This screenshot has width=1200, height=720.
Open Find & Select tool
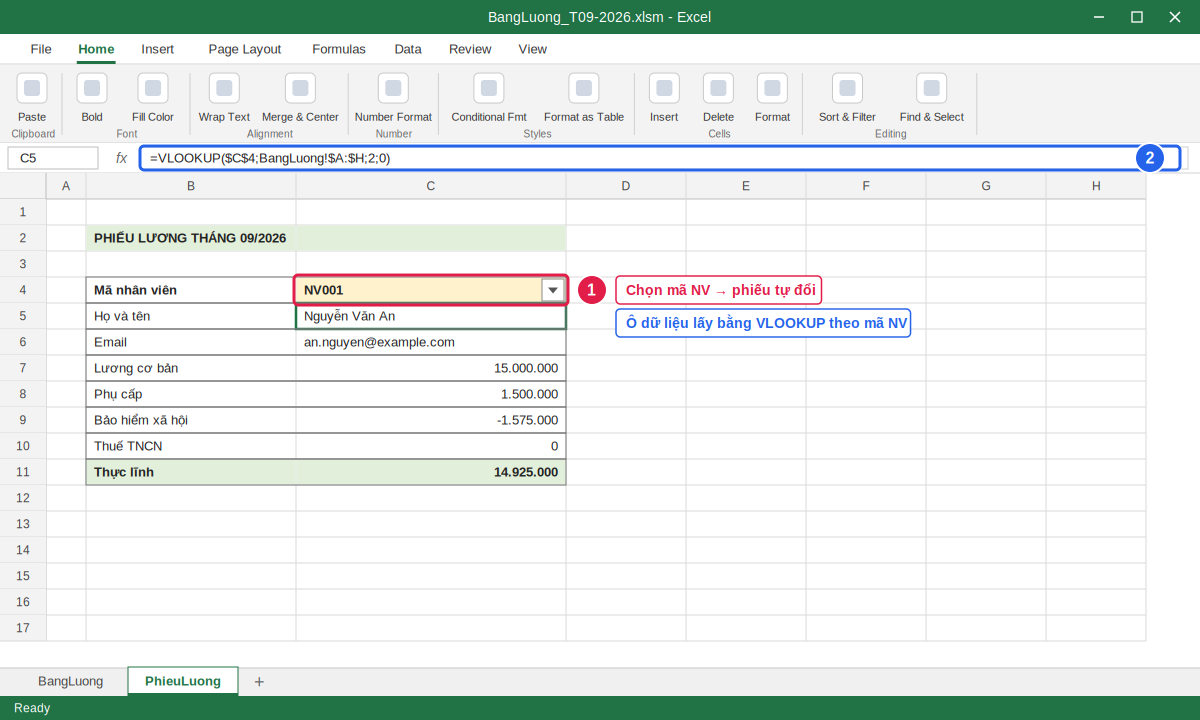[x=931, y=88]
